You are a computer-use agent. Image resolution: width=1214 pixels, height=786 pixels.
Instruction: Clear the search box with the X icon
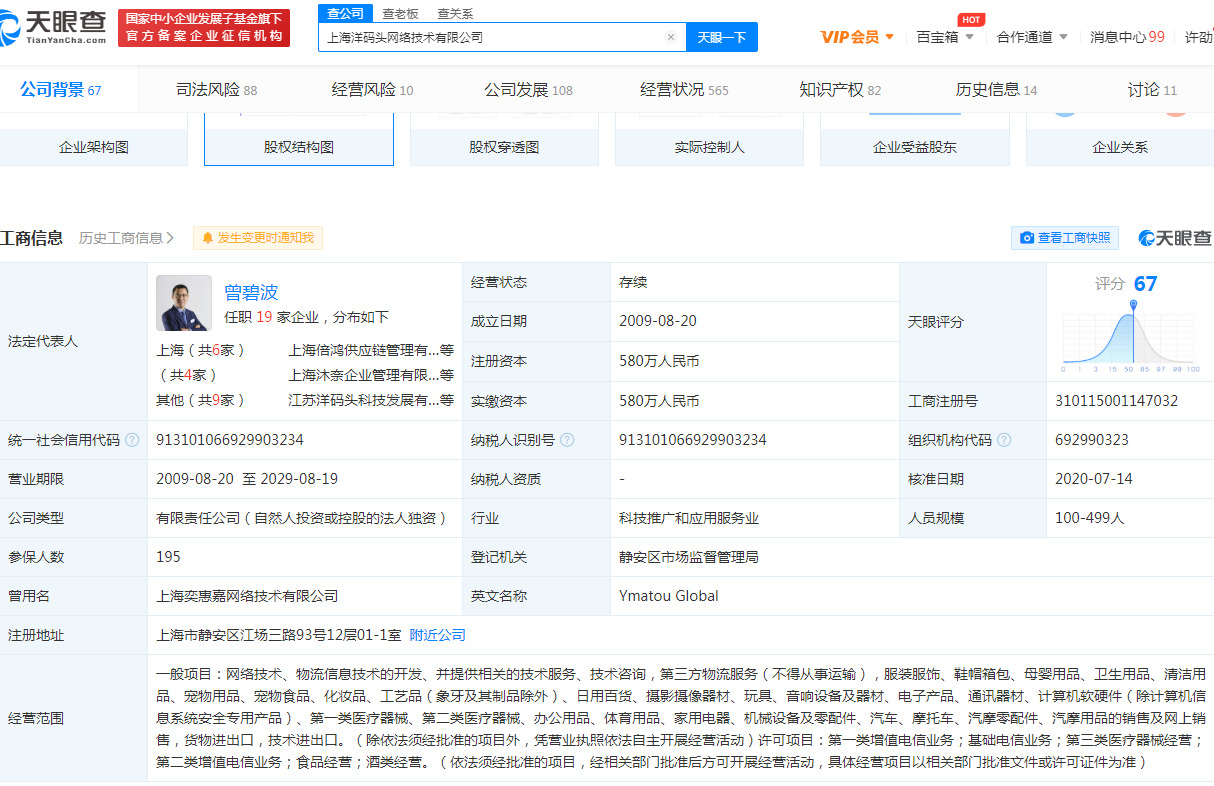click(671, 37)
